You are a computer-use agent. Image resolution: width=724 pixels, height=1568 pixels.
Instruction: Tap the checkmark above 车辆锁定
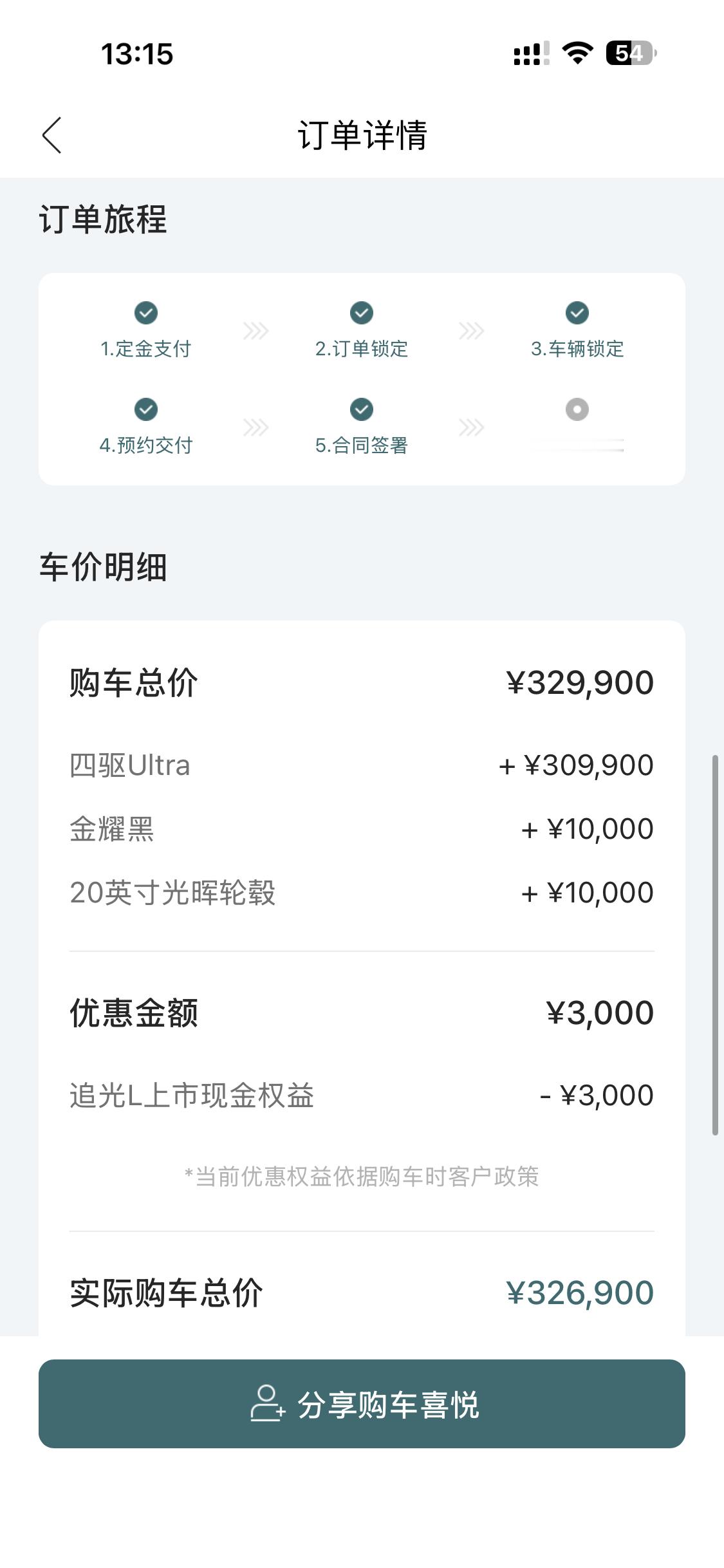click(577, 313)
